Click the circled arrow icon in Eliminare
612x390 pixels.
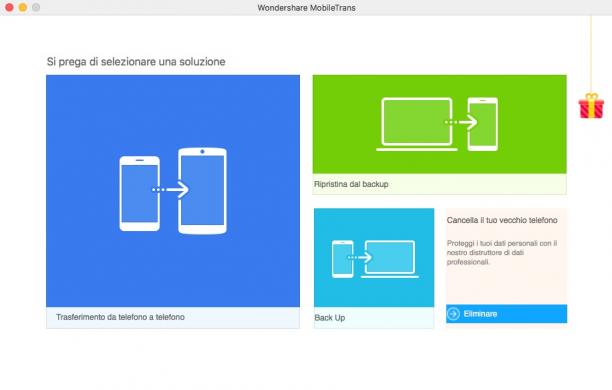click(454, 314)
